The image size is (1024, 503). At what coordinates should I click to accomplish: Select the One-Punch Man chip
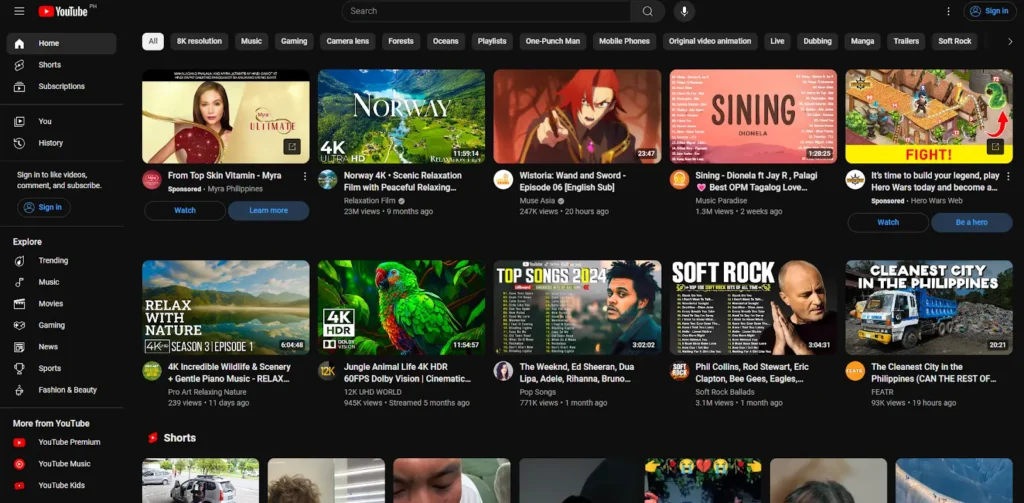coord(552,41)
